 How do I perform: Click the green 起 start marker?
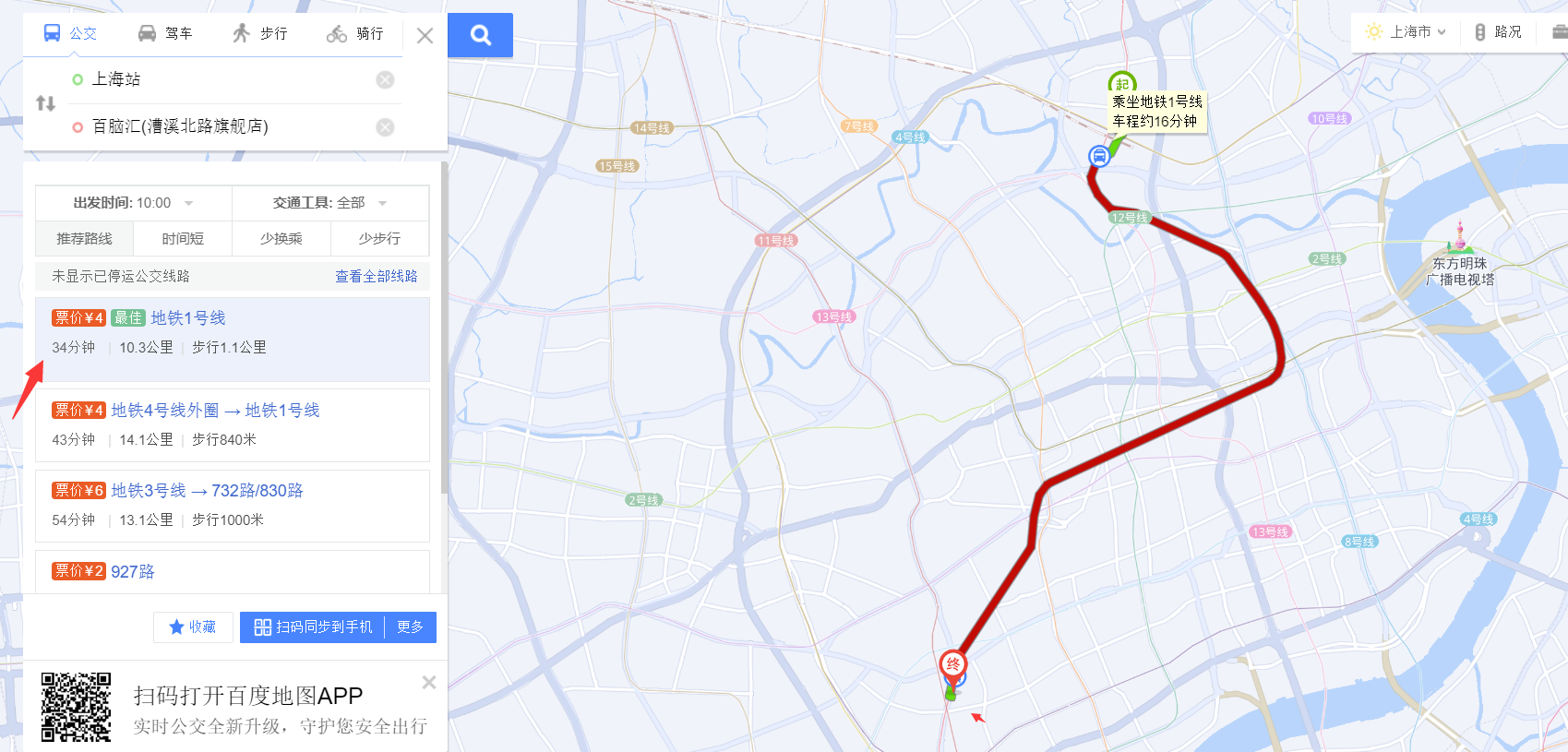tap(1122, 83)
